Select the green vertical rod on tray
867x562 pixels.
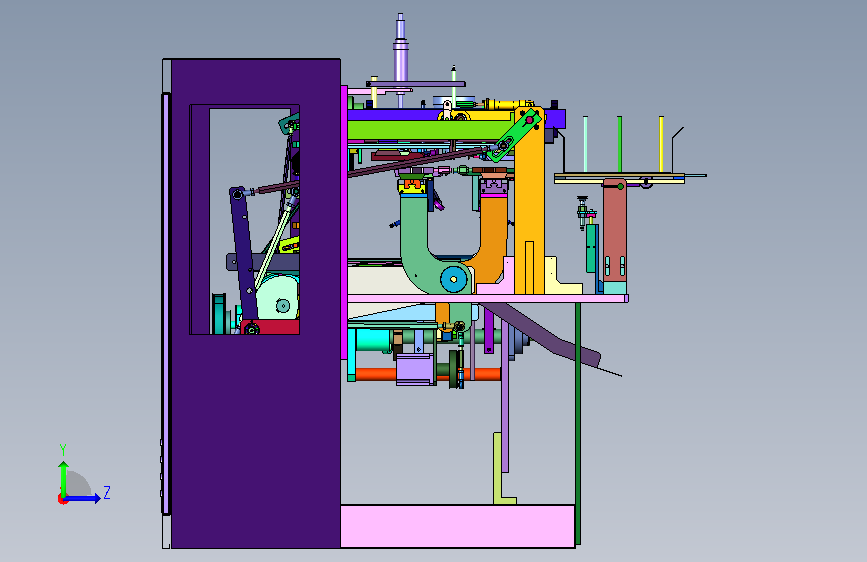click(620, 144)
